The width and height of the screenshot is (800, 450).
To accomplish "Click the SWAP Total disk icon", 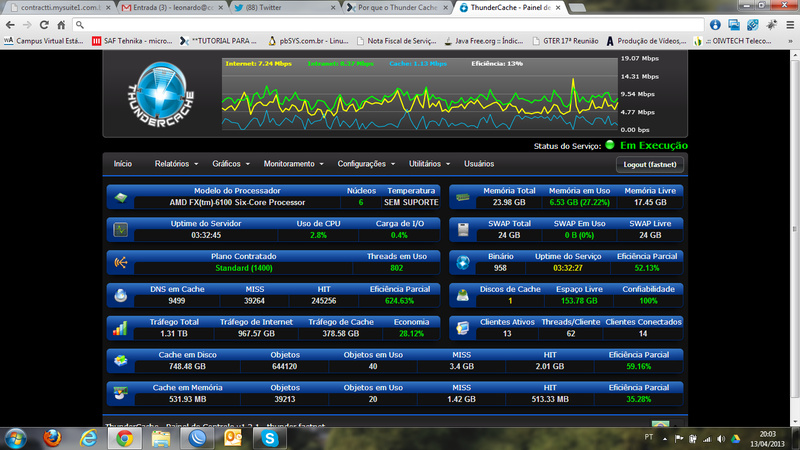I will pos(463,230).
